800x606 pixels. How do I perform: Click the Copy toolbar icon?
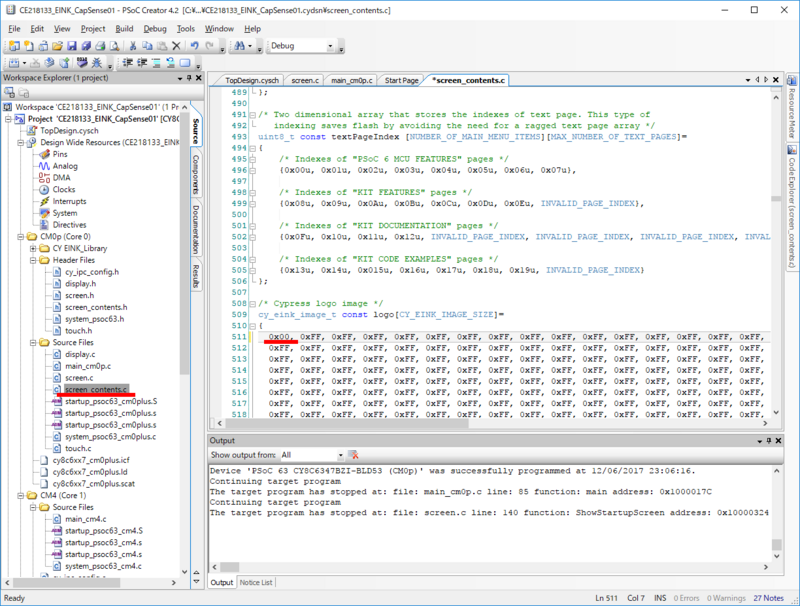pos(147,46)
